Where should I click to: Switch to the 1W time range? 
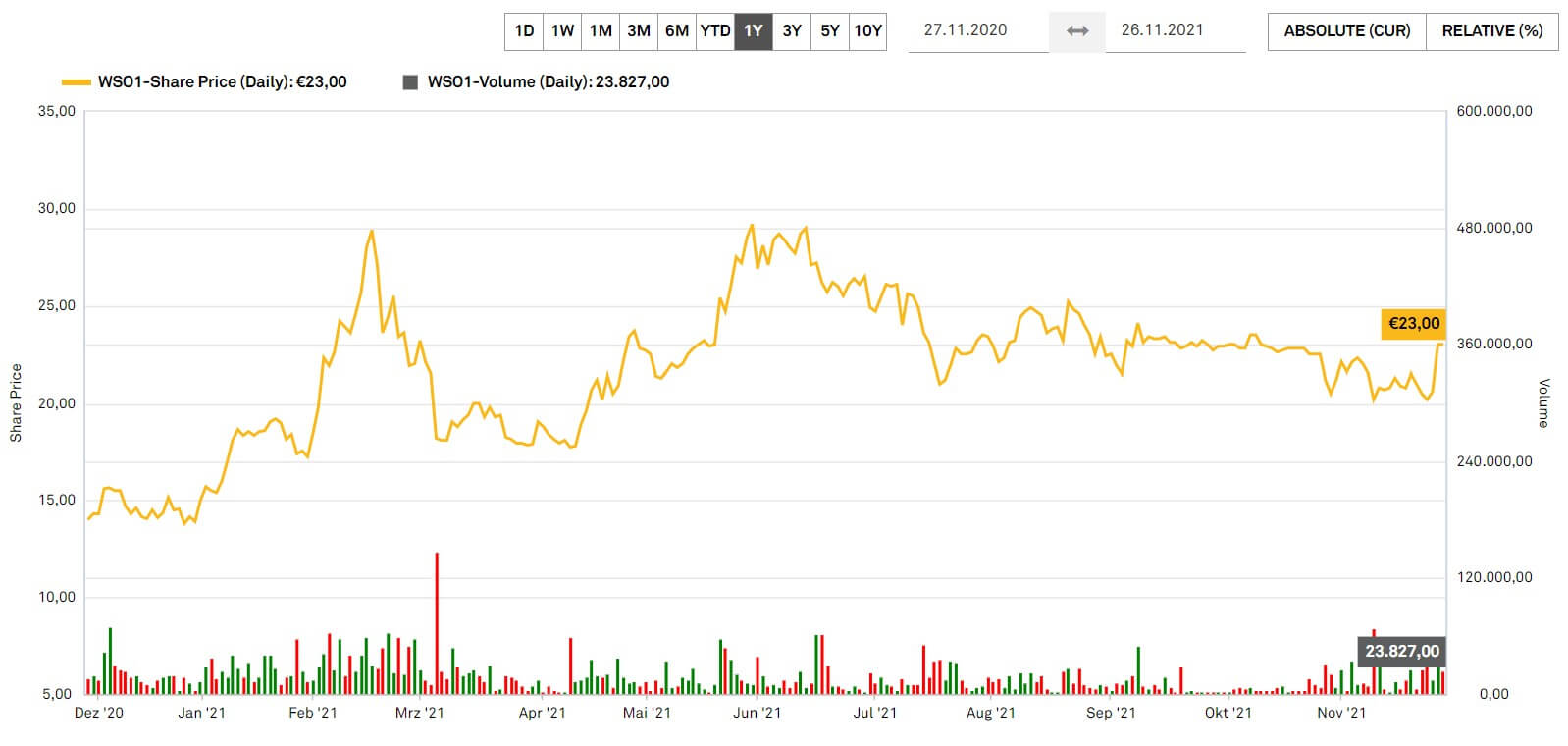562,31
